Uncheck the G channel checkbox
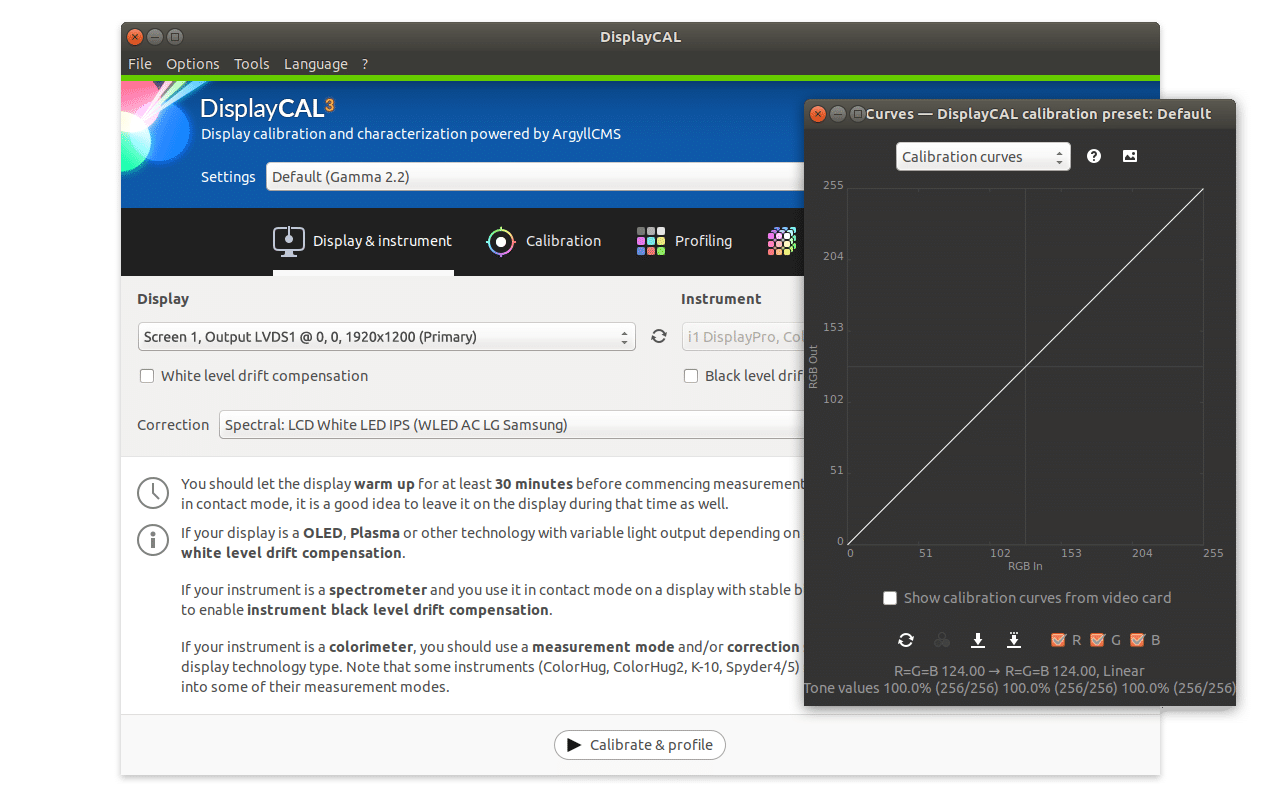Screen dimensions: 1280x800 [x=1097, y=640]
